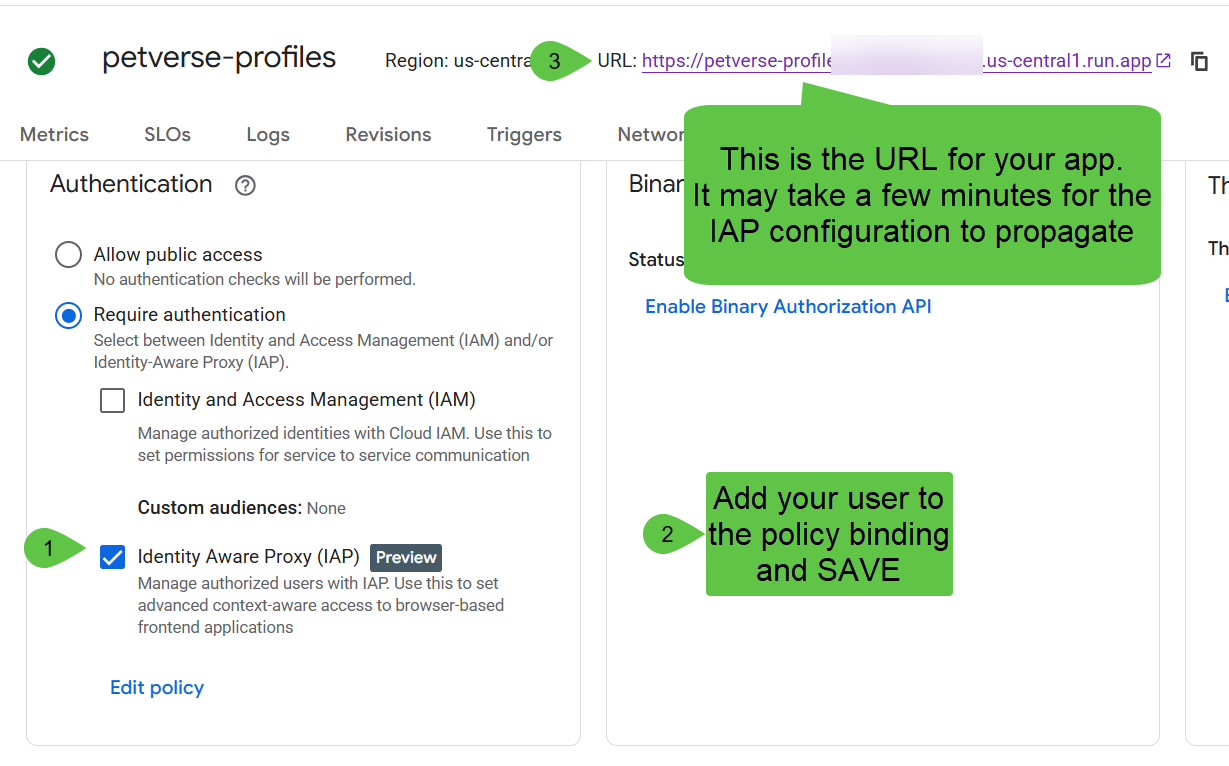Image resolution: width=1229 pixels, height=766 pixels.
Task: Click the petverse-profiles service name
Action: (219, 58)
